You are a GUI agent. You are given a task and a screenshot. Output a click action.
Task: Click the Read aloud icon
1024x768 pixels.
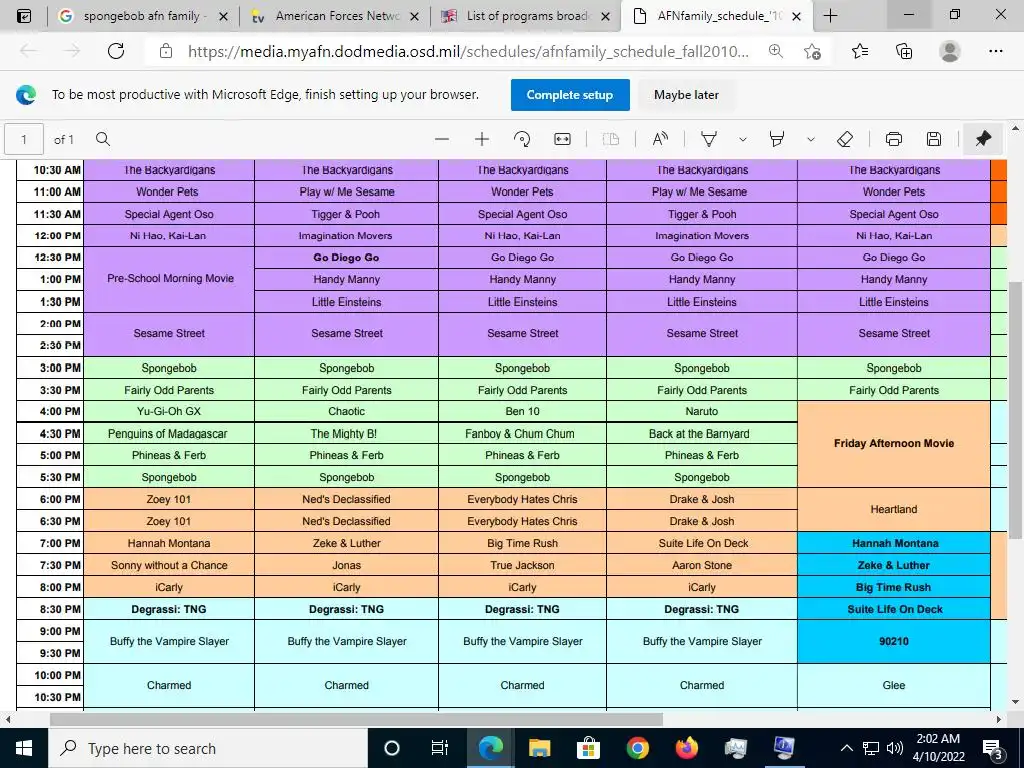[x=660, y=139]
